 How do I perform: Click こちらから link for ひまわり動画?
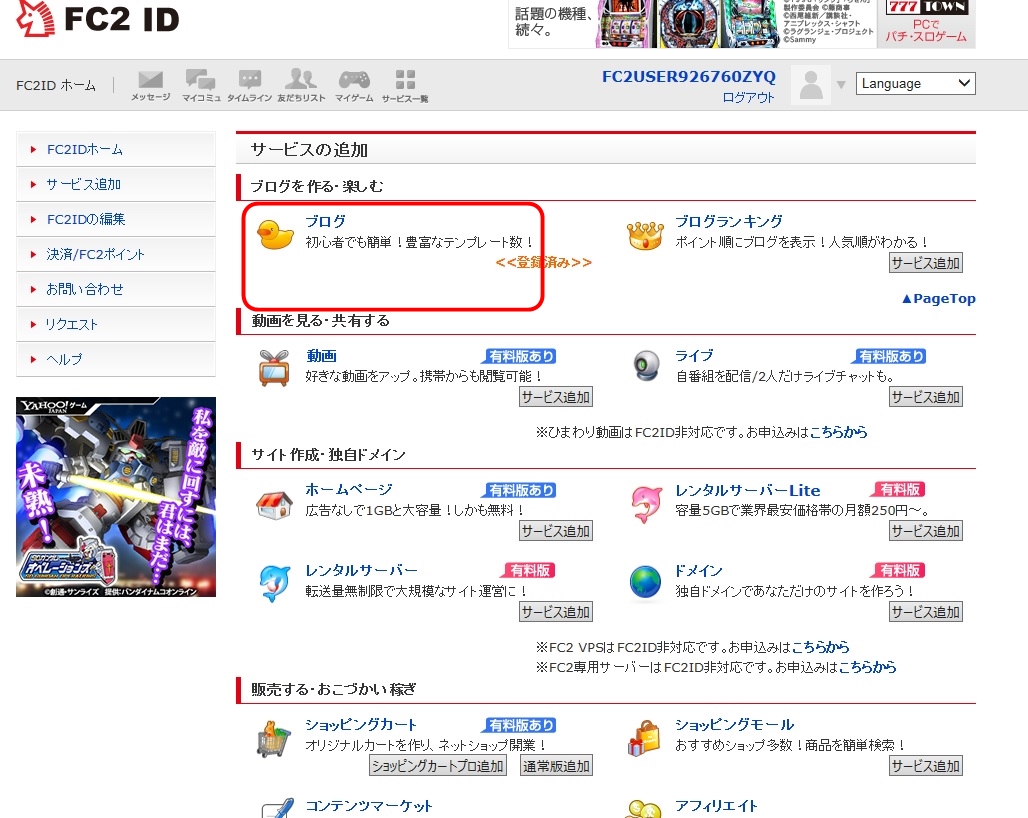(838, 432)
